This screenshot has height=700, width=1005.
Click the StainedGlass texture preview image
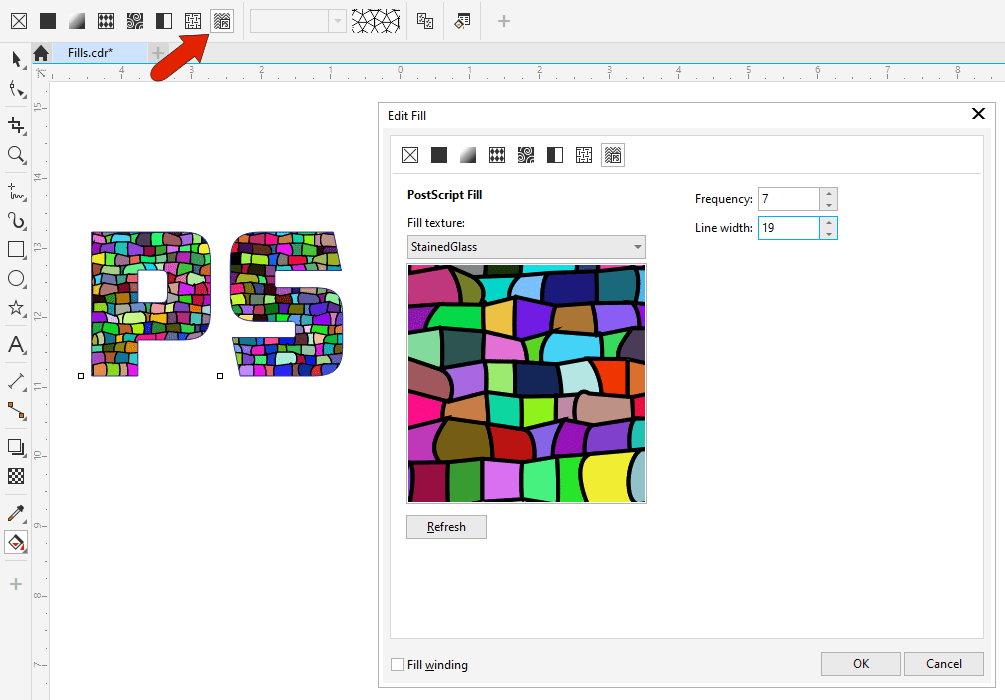[526, 383]
